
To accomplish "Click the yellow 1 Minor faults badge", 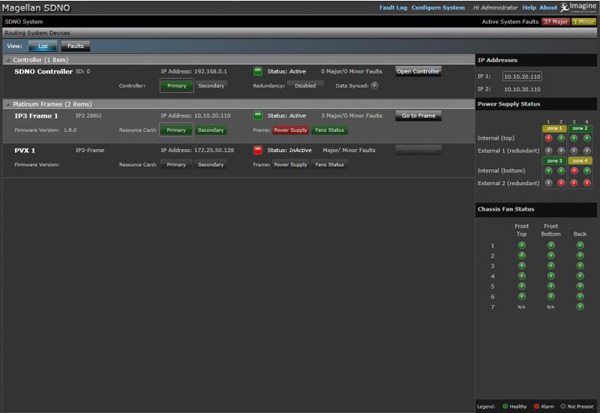I will tap(584, 22).
